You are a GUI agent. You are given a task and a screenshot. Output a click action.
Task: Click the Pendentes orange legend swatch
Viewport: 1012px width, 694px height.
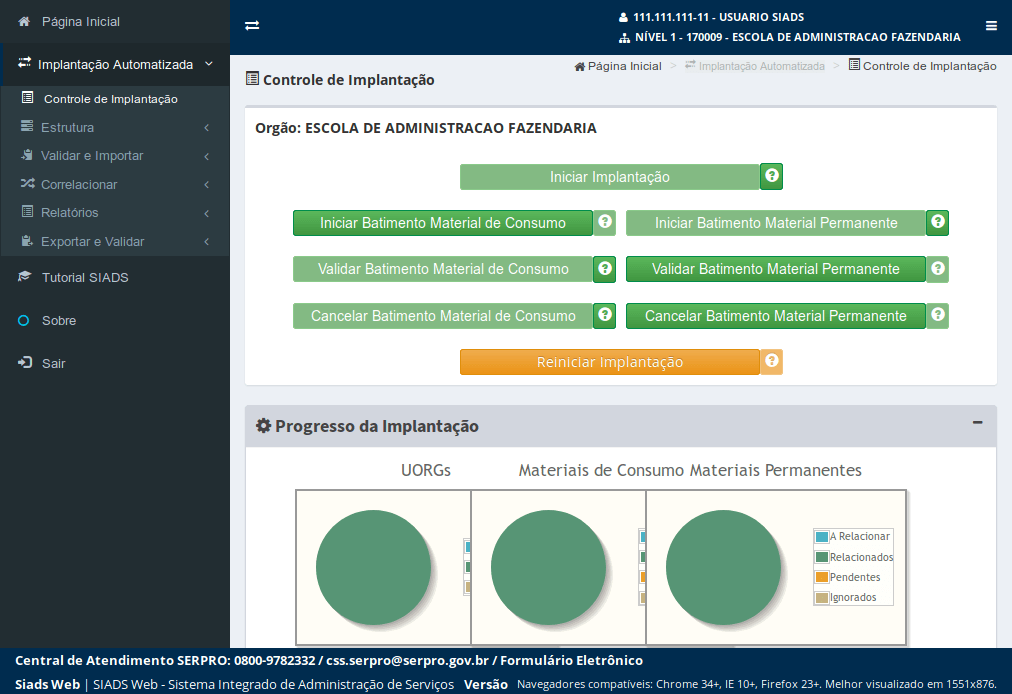822,577
